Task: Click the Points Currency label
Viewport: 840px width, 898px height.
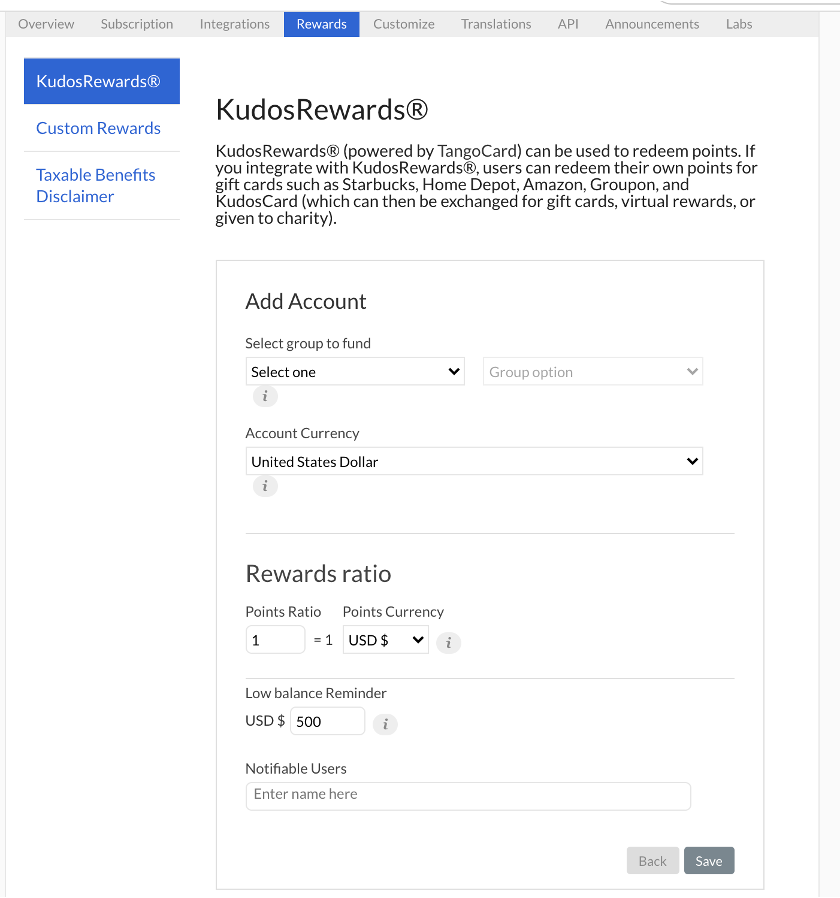Action: (x=393, y=612)
